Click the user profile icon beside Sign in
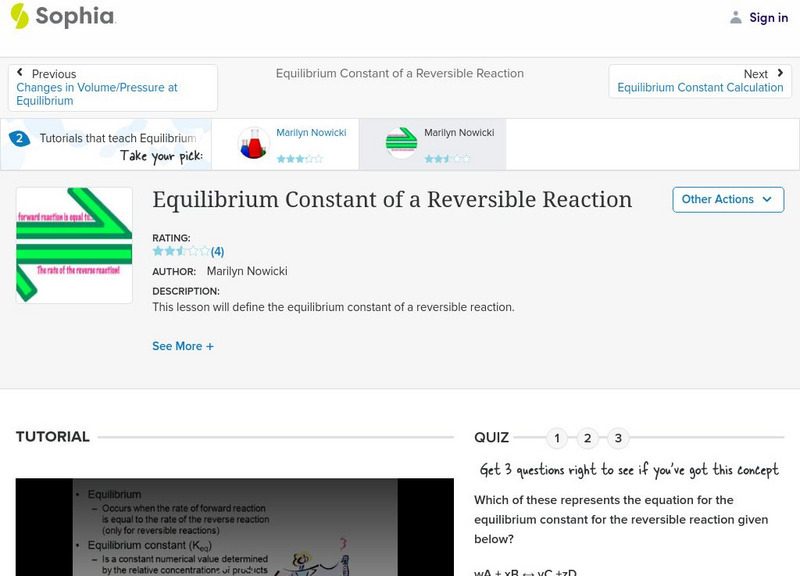This screenshot has width=800, height=576. 734,17
